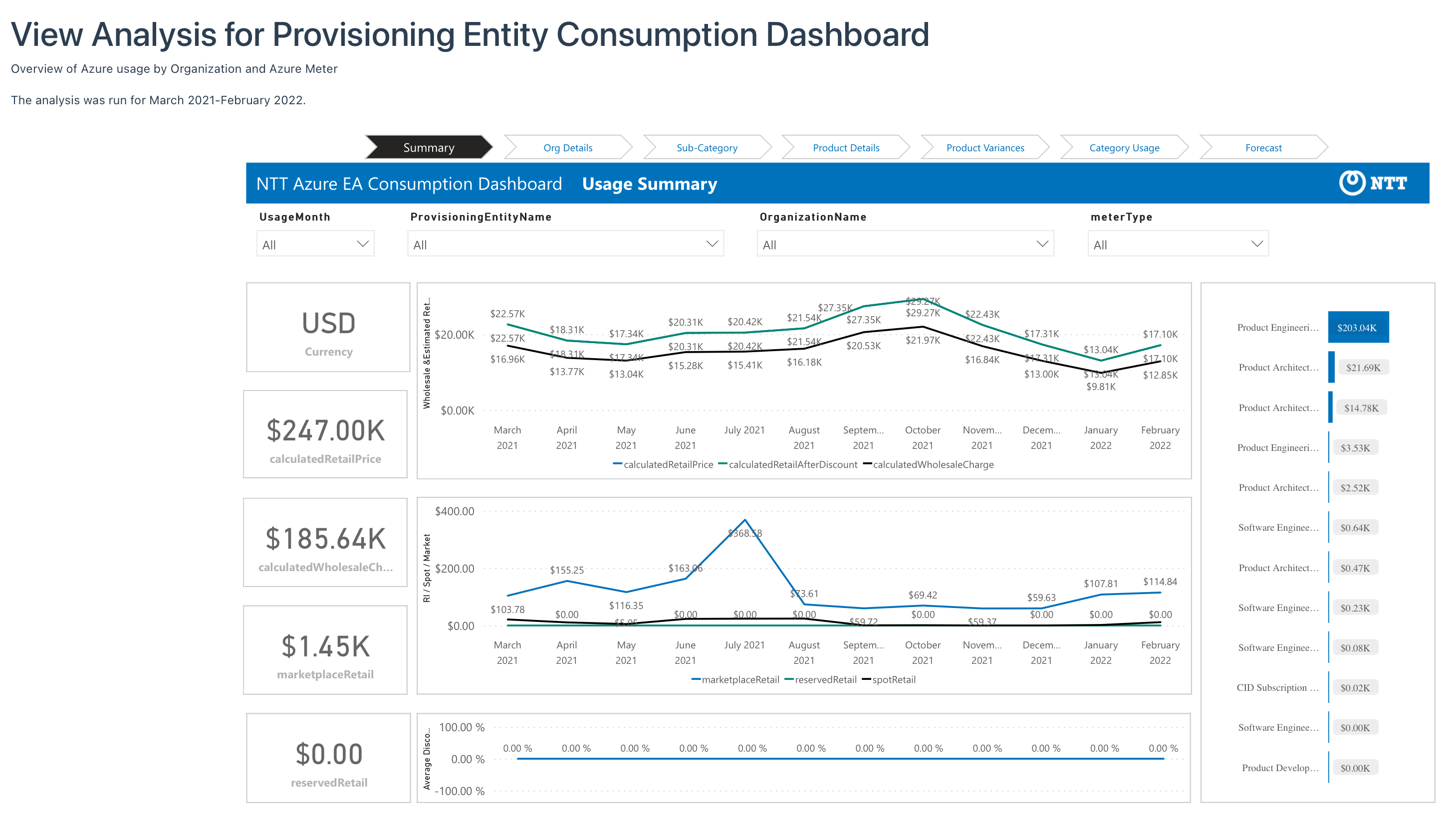The image size is (1456, 818).
Task: Select the $0.00 reservedRetail card
Action: (328, 758)
